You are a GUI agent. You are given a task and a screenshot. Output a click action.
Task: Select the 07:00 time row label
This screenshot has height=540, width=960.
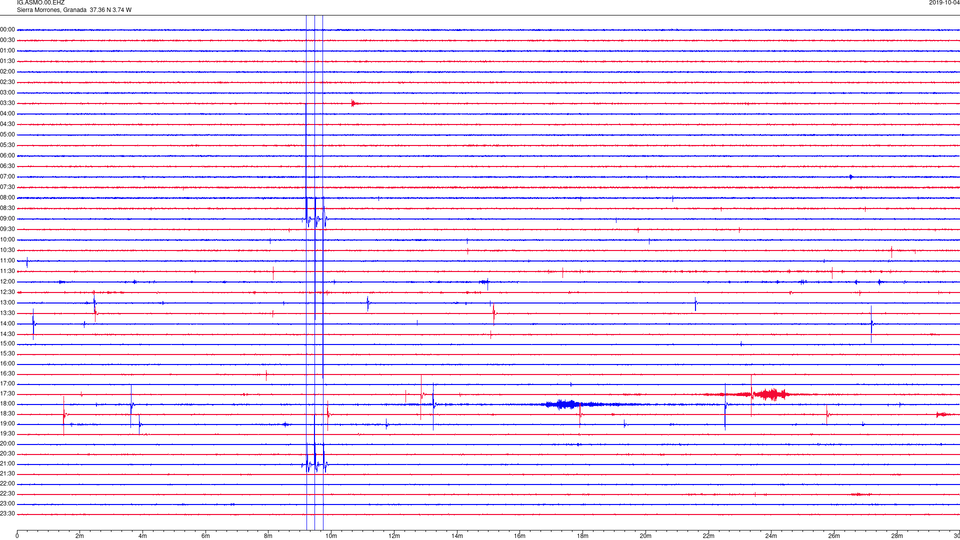click(7, 176)
